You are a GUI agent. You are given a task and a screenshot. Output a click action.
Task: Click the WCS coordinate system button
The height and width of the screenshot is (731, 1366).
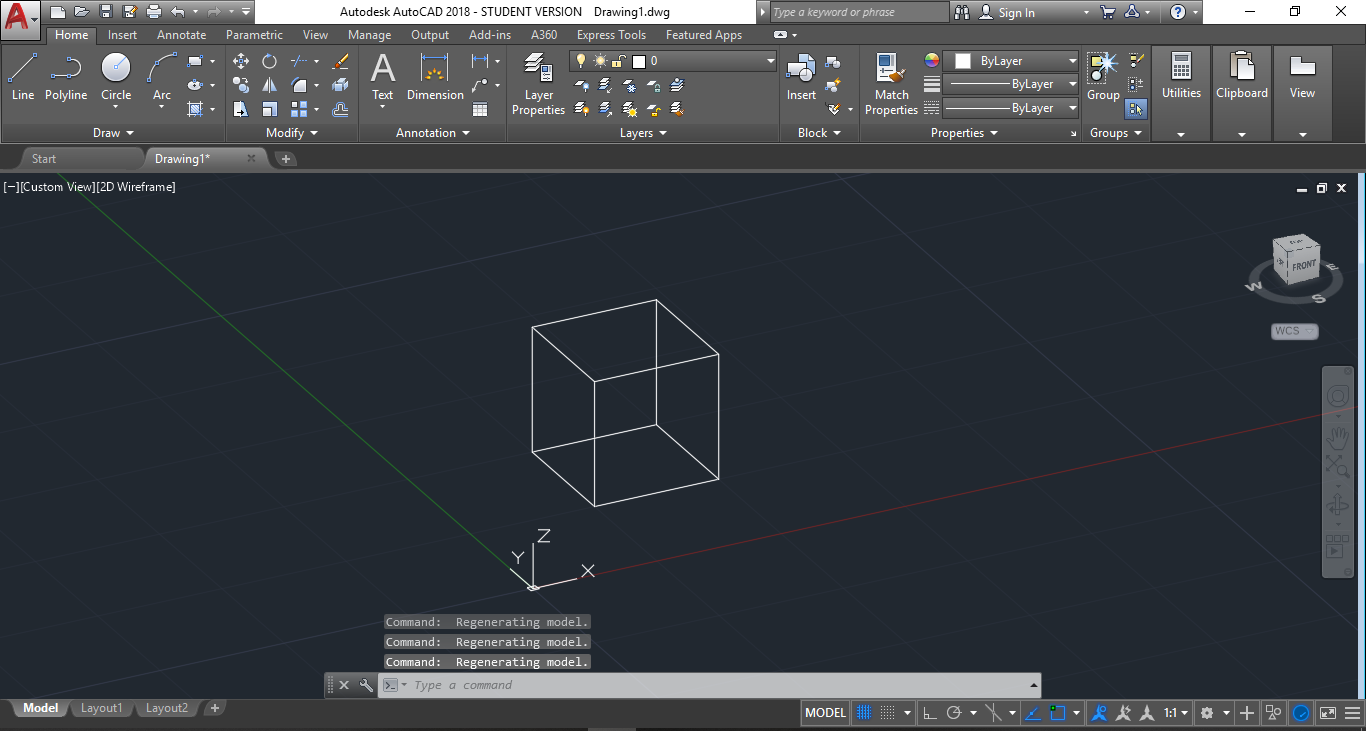coord(1295,331)
